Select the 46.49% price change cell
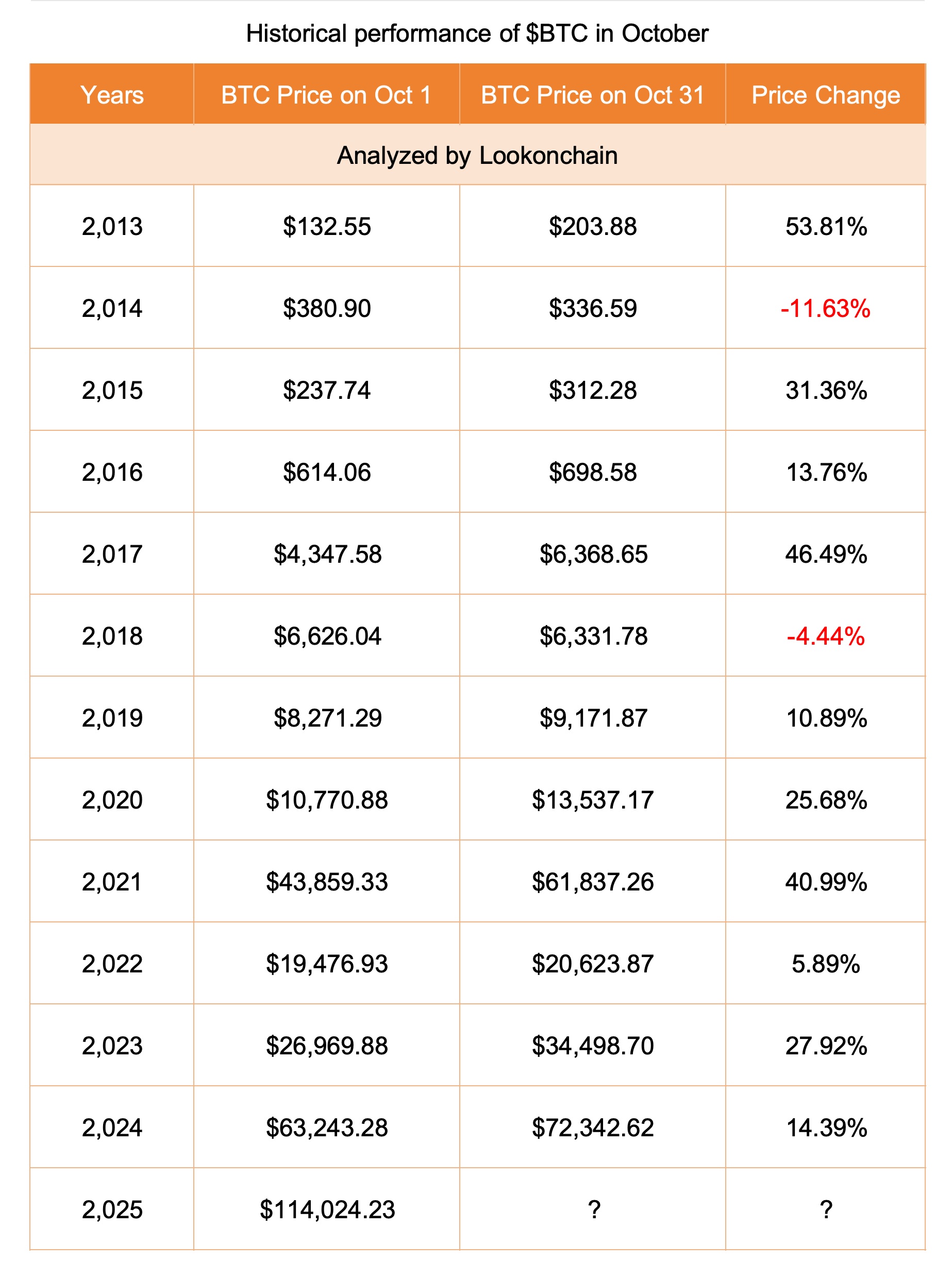This screenshot has width=952, height=1278. point(825,554)
